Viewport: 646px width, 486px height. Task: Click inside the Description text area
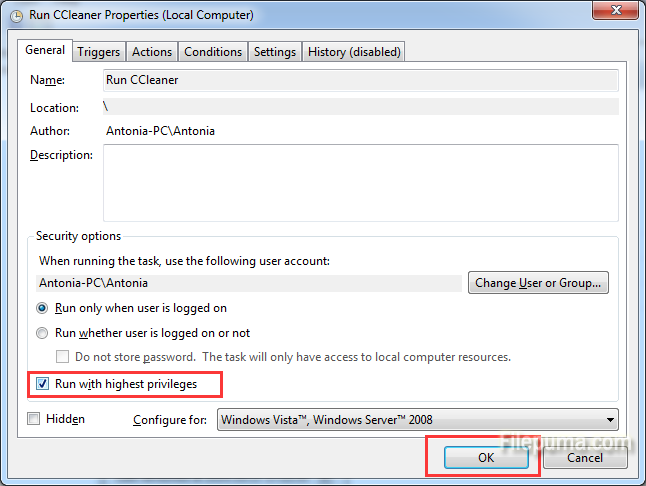(360, 182)
